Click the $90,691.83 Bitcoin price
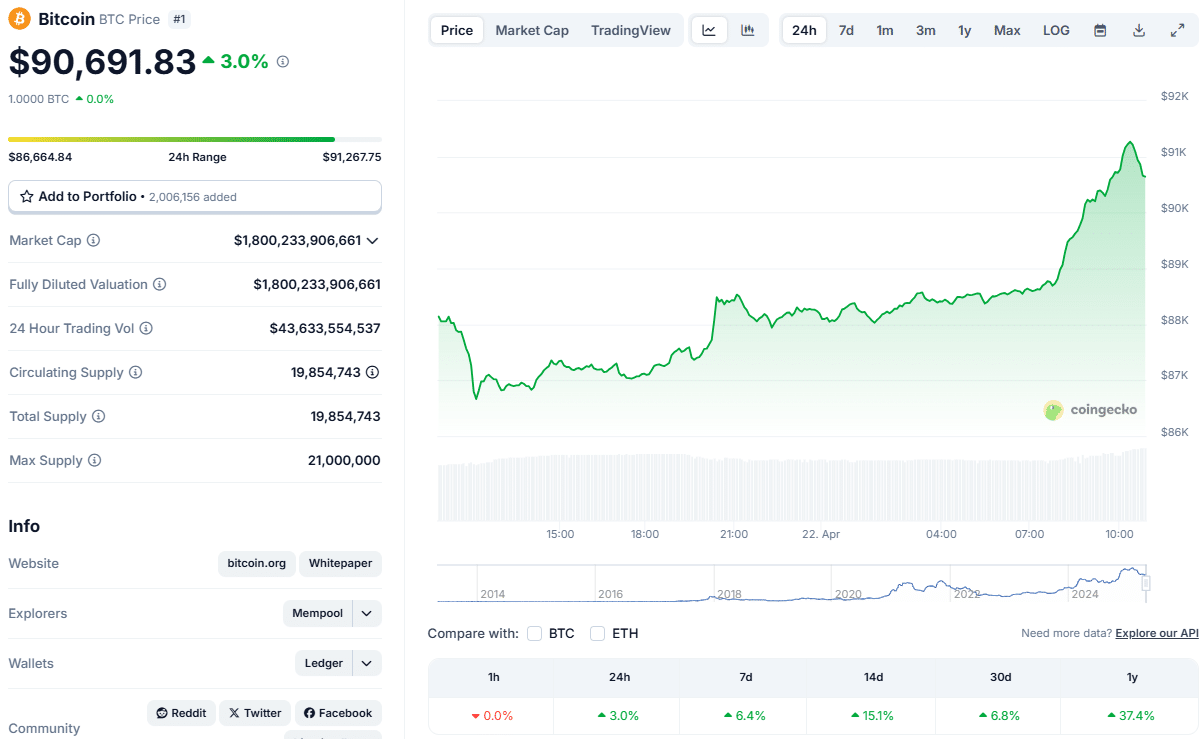 coord(102,62)
